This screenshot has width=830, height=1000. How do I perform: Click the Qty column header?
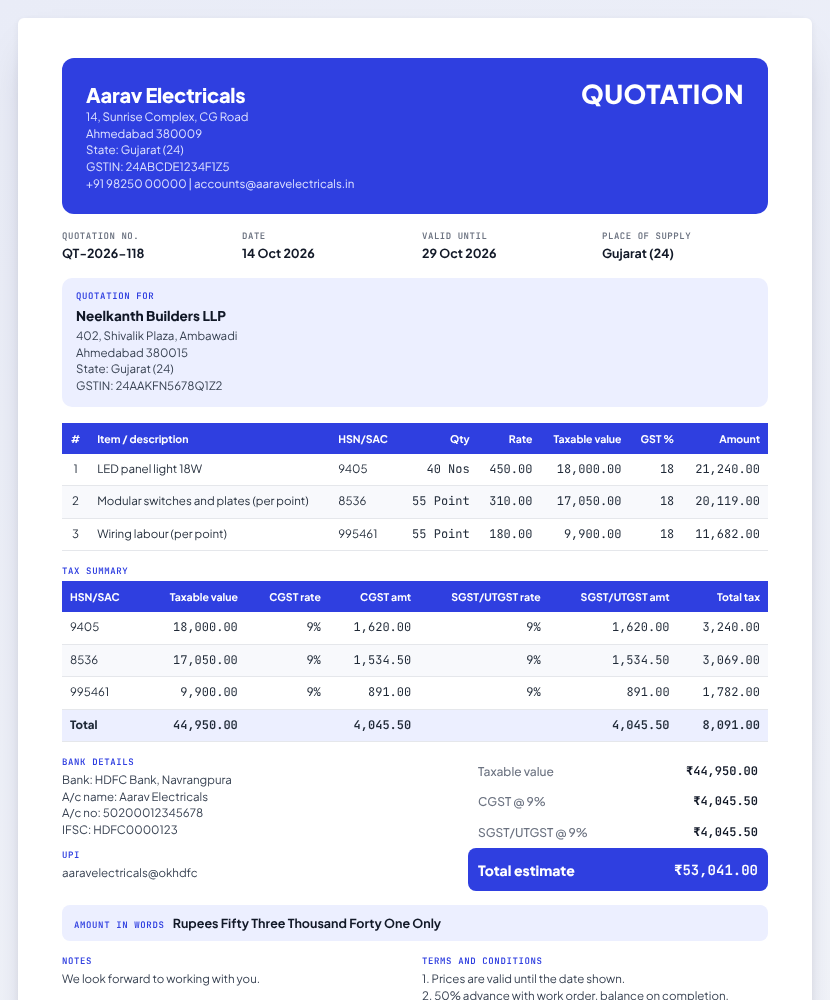[459, 439]
